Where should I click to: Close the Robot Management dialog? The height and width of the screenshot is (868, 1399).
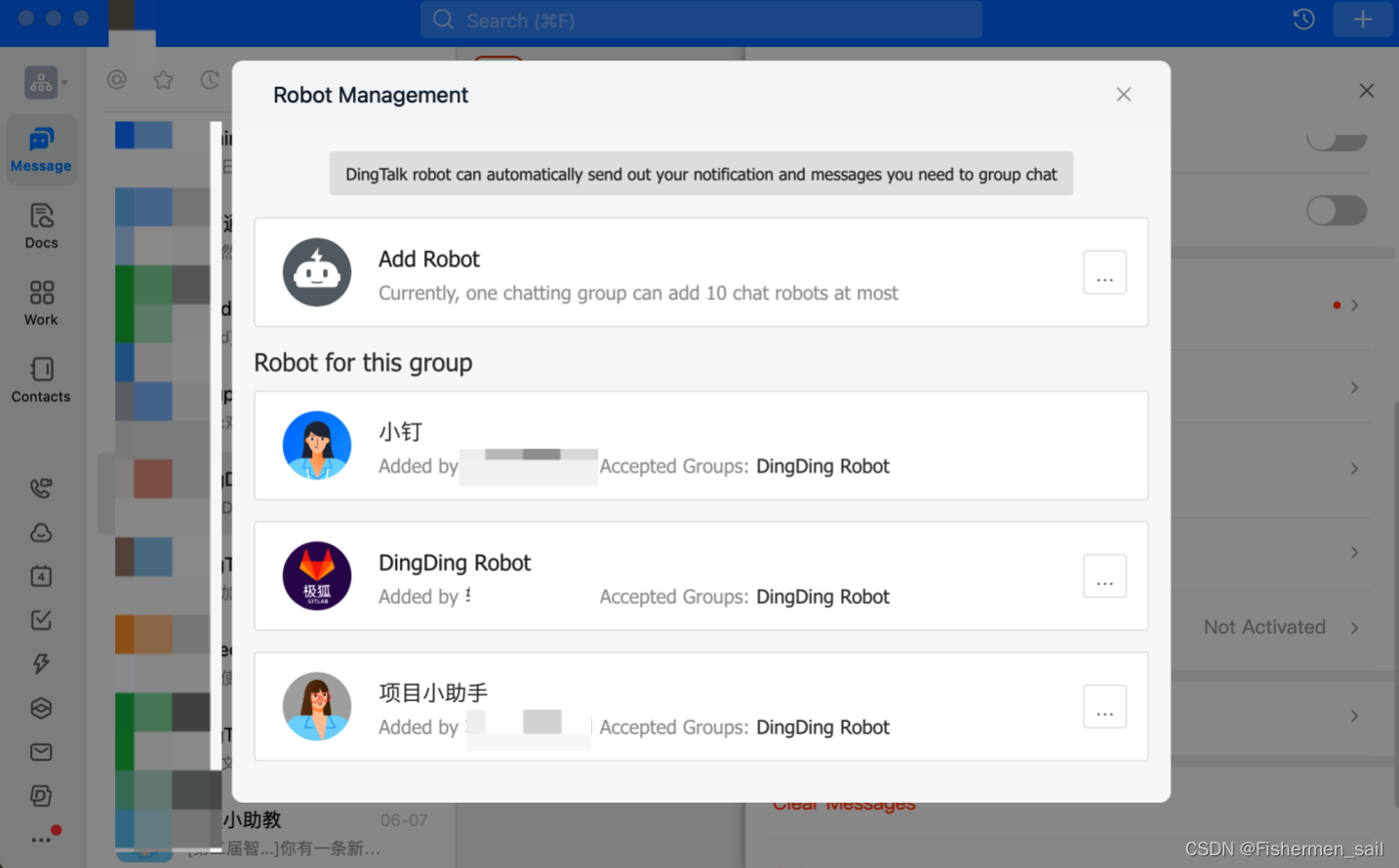click(1124, 95)
